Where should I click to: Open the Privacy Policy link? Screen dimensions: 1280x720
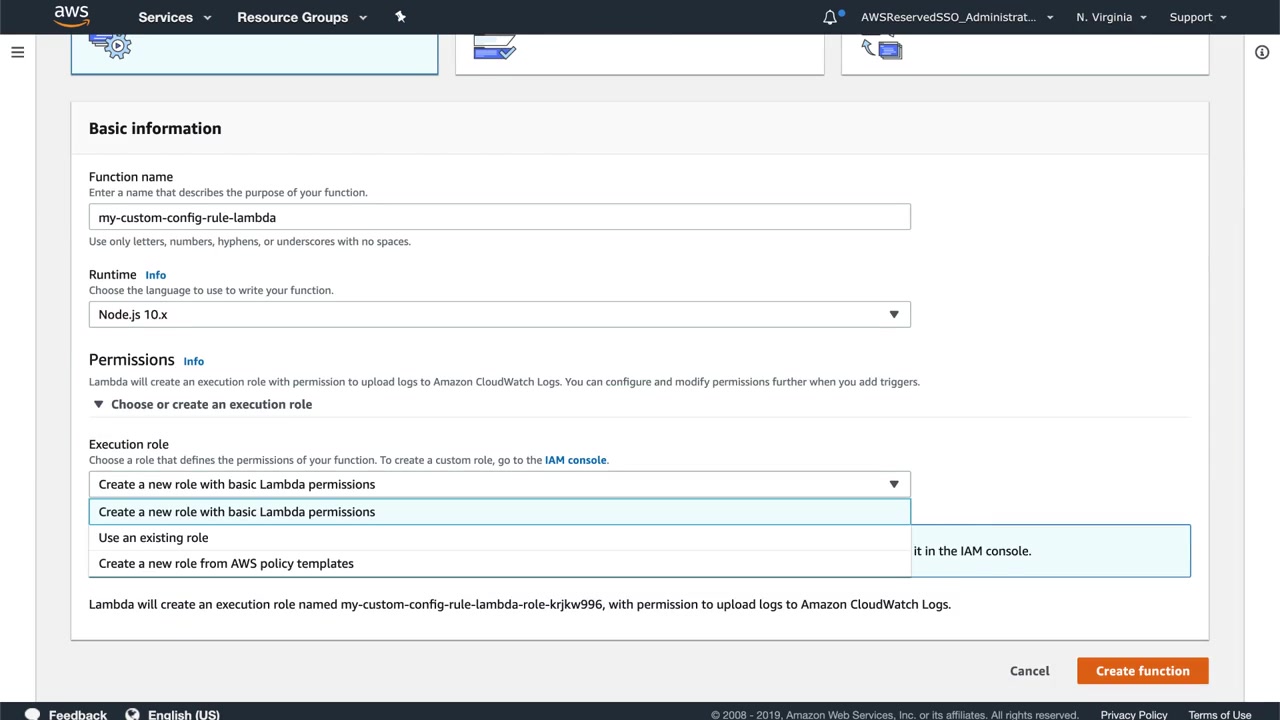[1134, 715]
